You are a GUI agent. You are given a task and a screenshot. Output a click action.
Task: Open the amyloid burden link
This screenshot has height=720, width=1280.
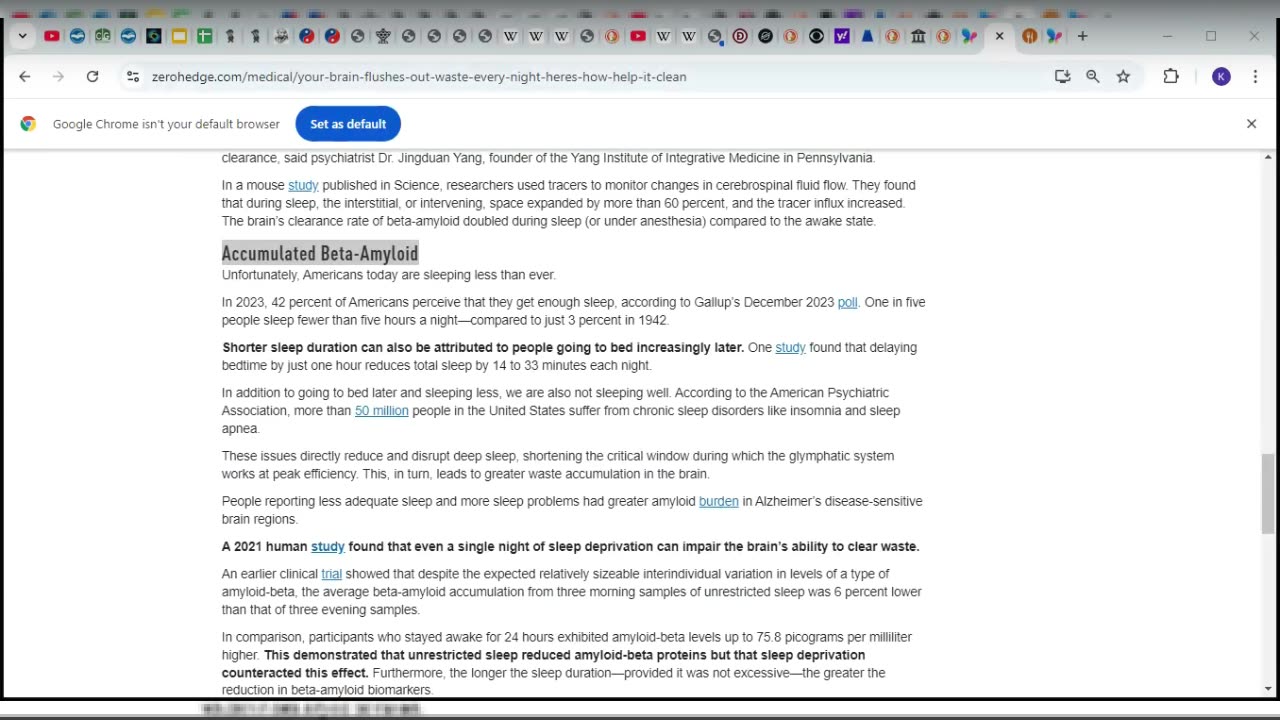point(718,501)
